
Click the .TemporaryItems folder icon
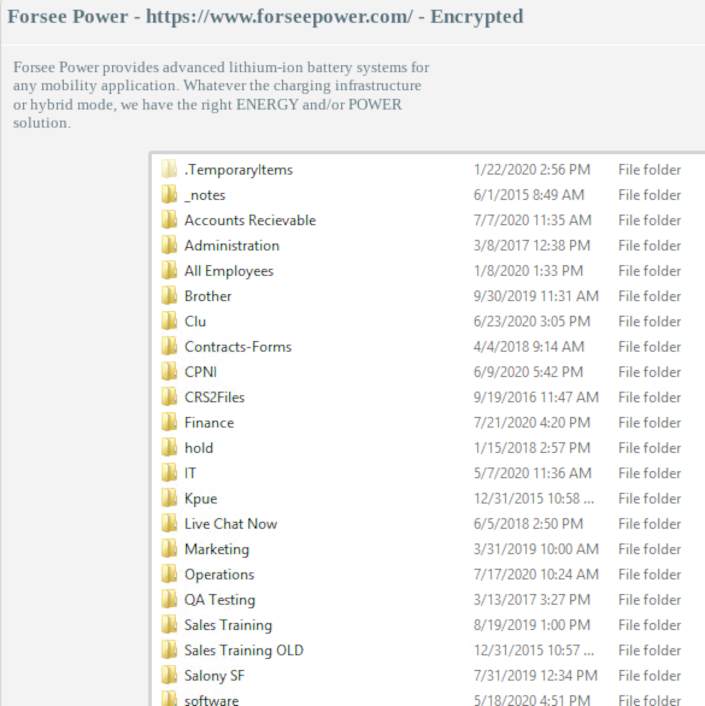[169, 170]
